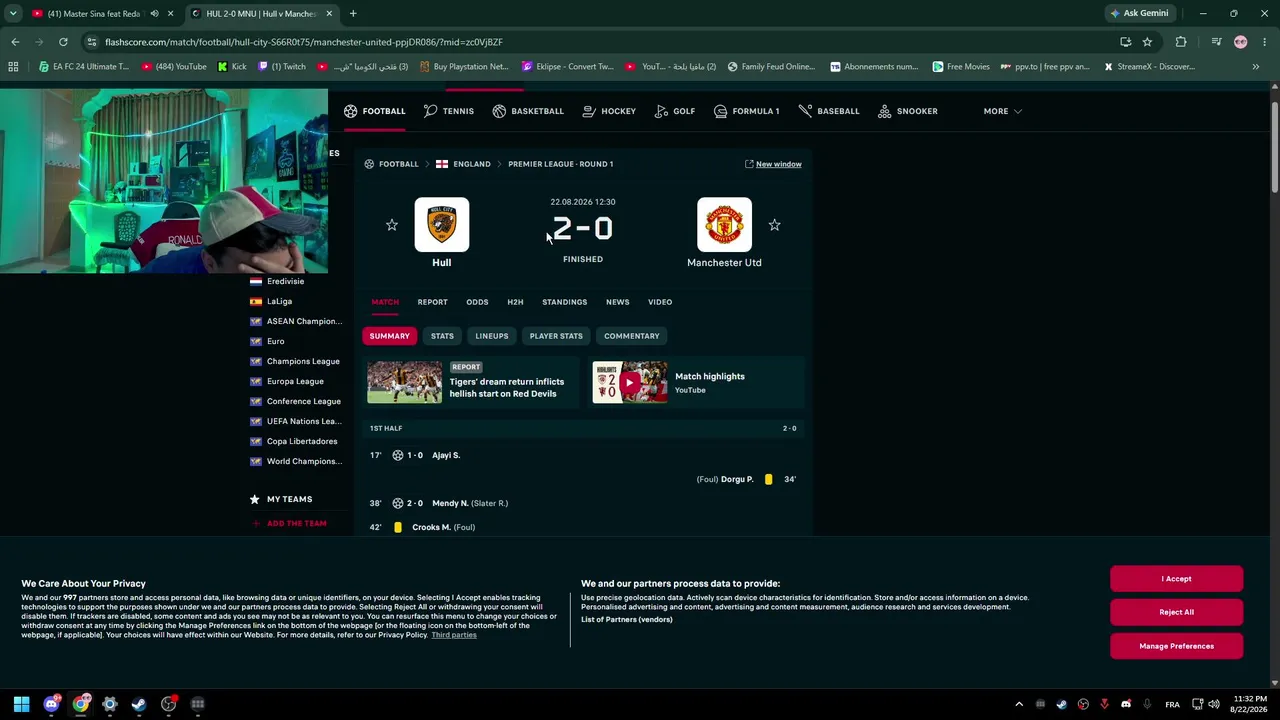Image resolution: width=1280 pixels, height=720 pixels.
Task: Go to the Snooker sport section
Action: pyautogui.click(x=908, y=111)
